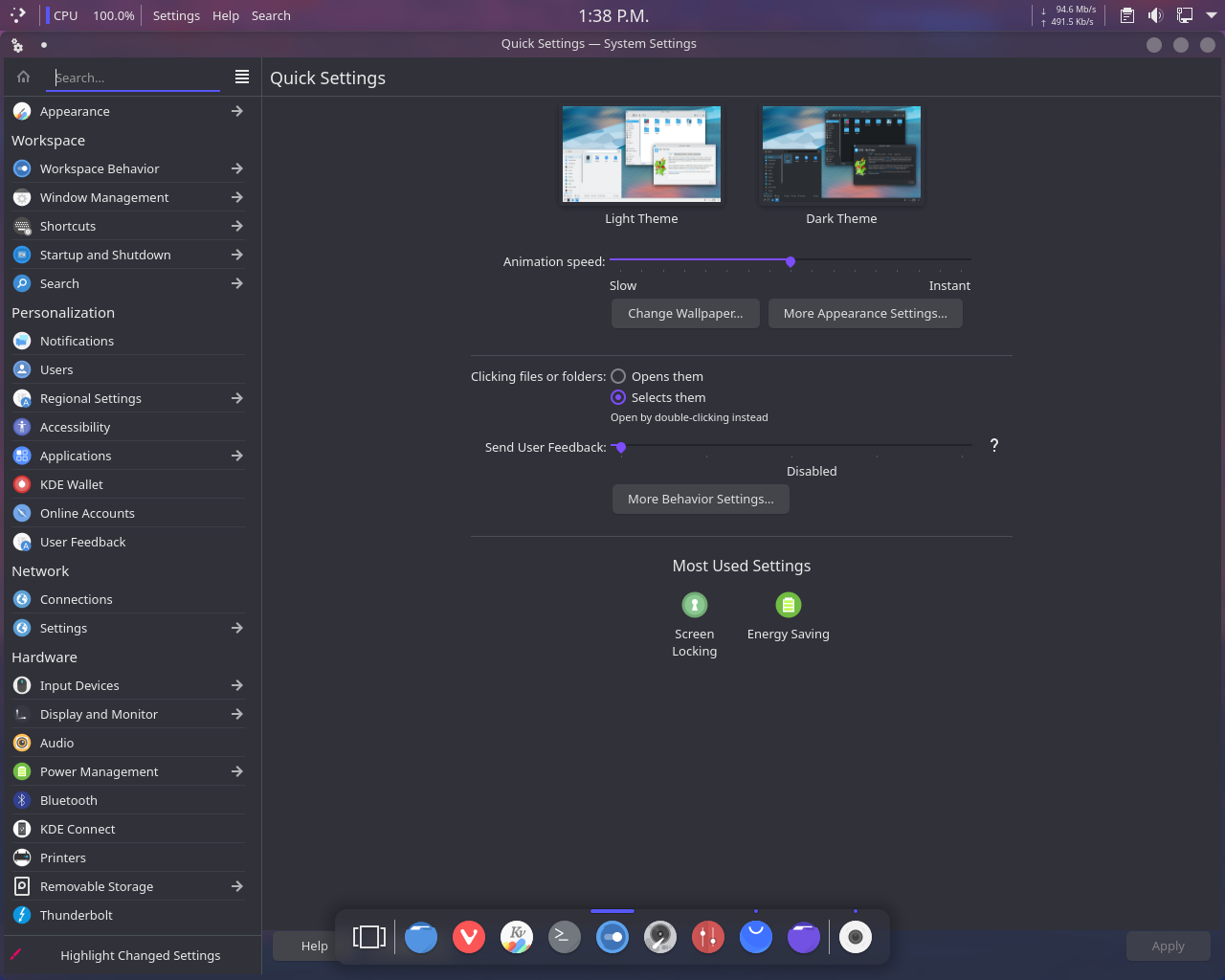1225x980 pixels.
Task: Launch Vivaldi browser from the dock
Action: pos(469,937)
